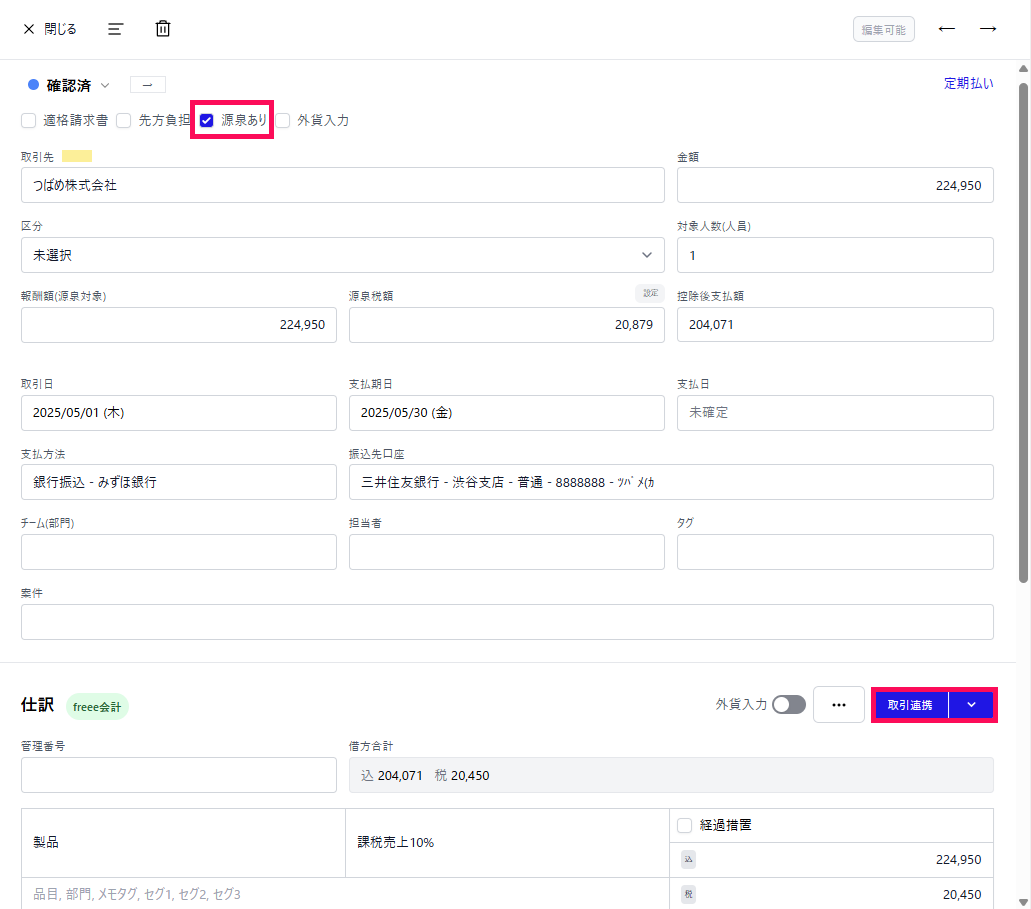Open the three-dots more options button
The image size is (1031, 909).
pos(838,704)
